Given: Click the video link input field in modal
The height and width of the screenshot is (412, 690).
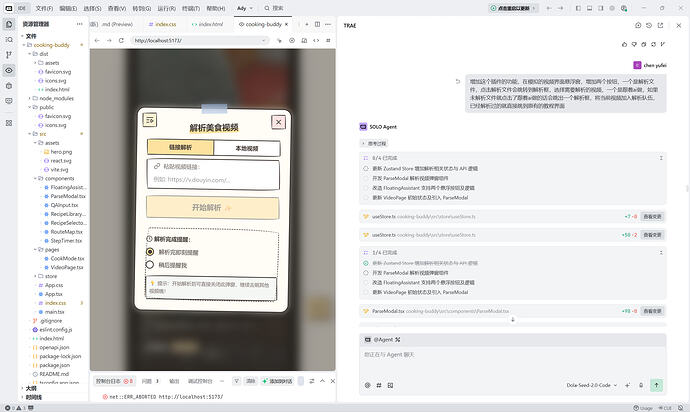Looking at the screenshot, I should (x=213, y=174).
